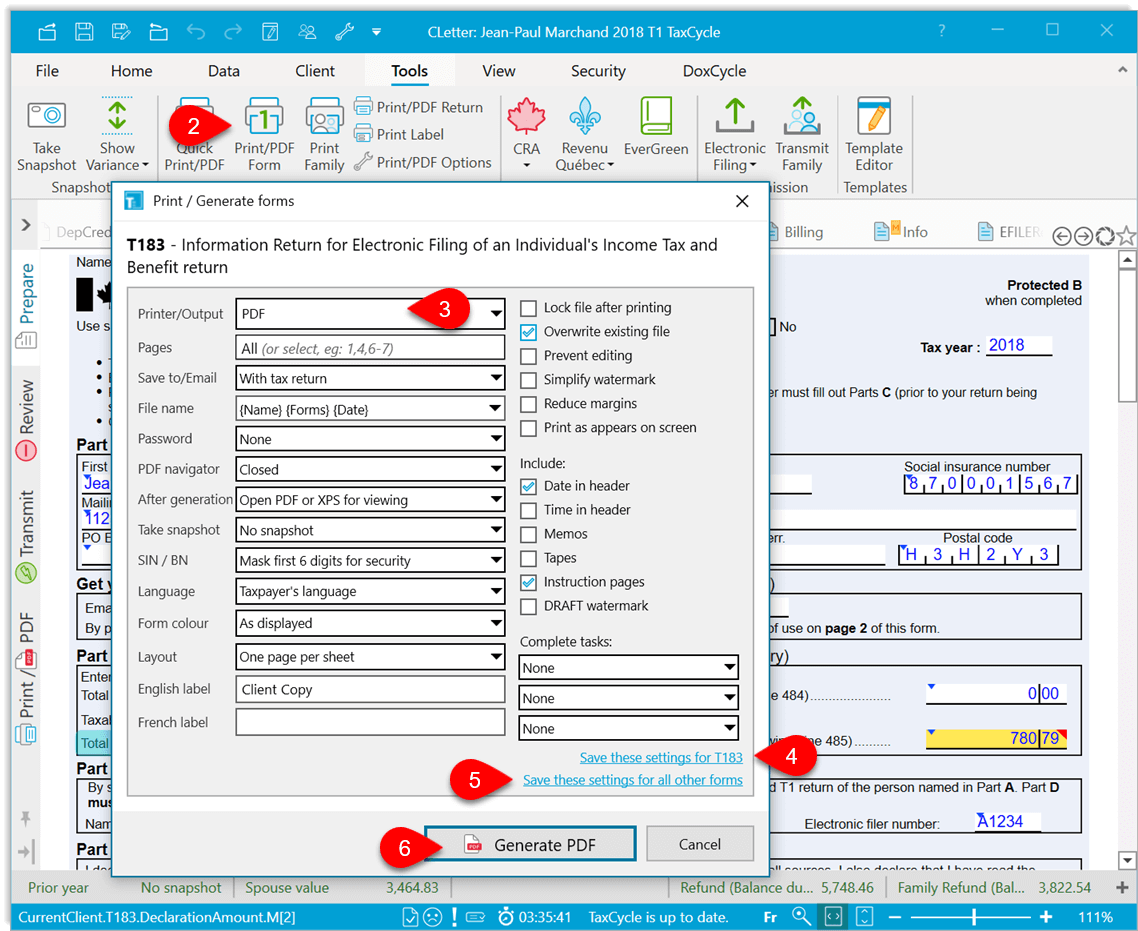1138x931 pixels.
Task: Open the Language dropdown
Action: point(370,591)
